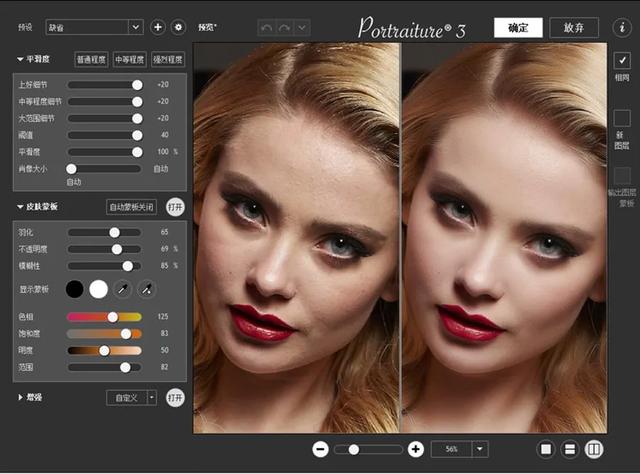Click the 放弃 cancel button
640x474 pixels.
coord(574,27)
